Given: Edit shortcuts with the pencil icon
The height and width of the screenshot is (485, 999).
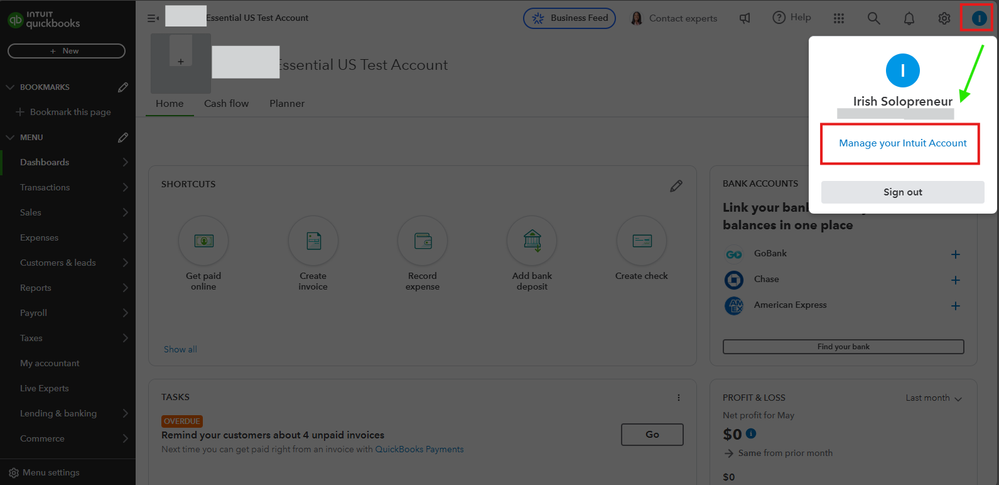Looking at the screenshot, I should coord(676,185).
